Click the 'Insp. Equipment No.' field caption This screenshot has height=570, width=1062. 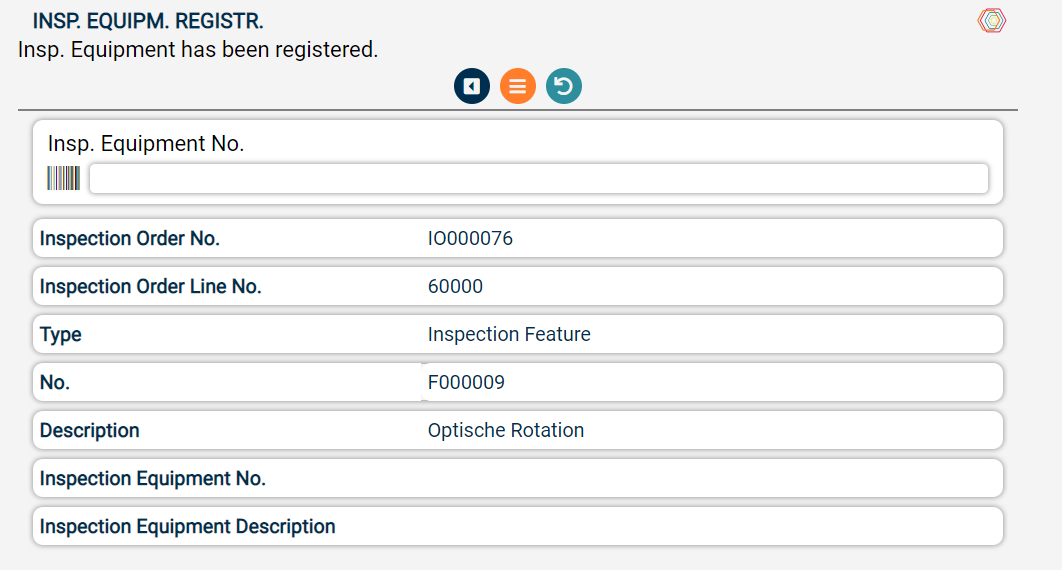(146, 144)
